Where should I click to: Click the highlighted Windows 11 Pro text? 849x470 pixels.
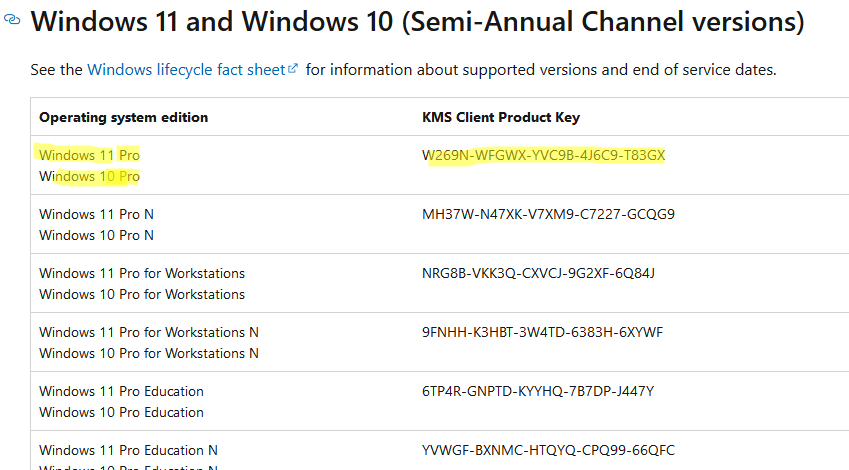coord(89,155)
